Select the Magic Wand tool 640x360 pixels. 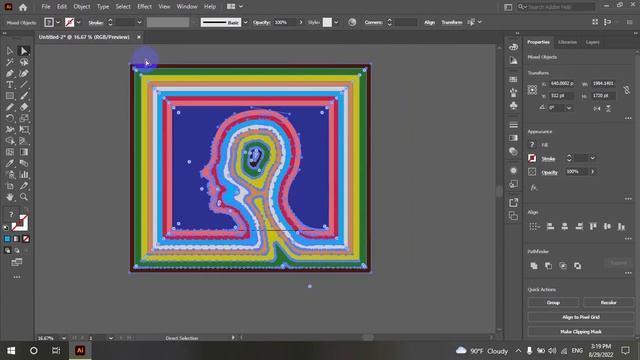coord(9,62)
